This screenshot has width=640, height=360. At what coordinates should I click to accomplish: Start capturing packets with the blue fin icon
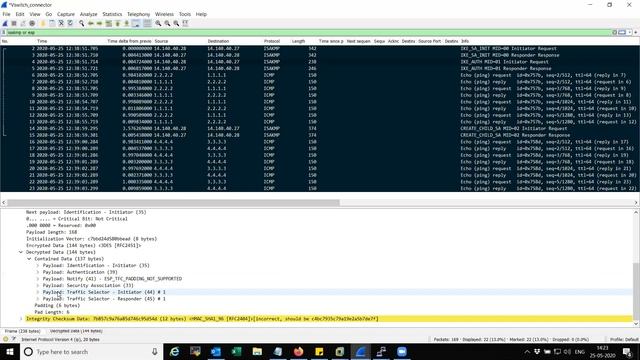pyautogui.click(x=5, y=23)
